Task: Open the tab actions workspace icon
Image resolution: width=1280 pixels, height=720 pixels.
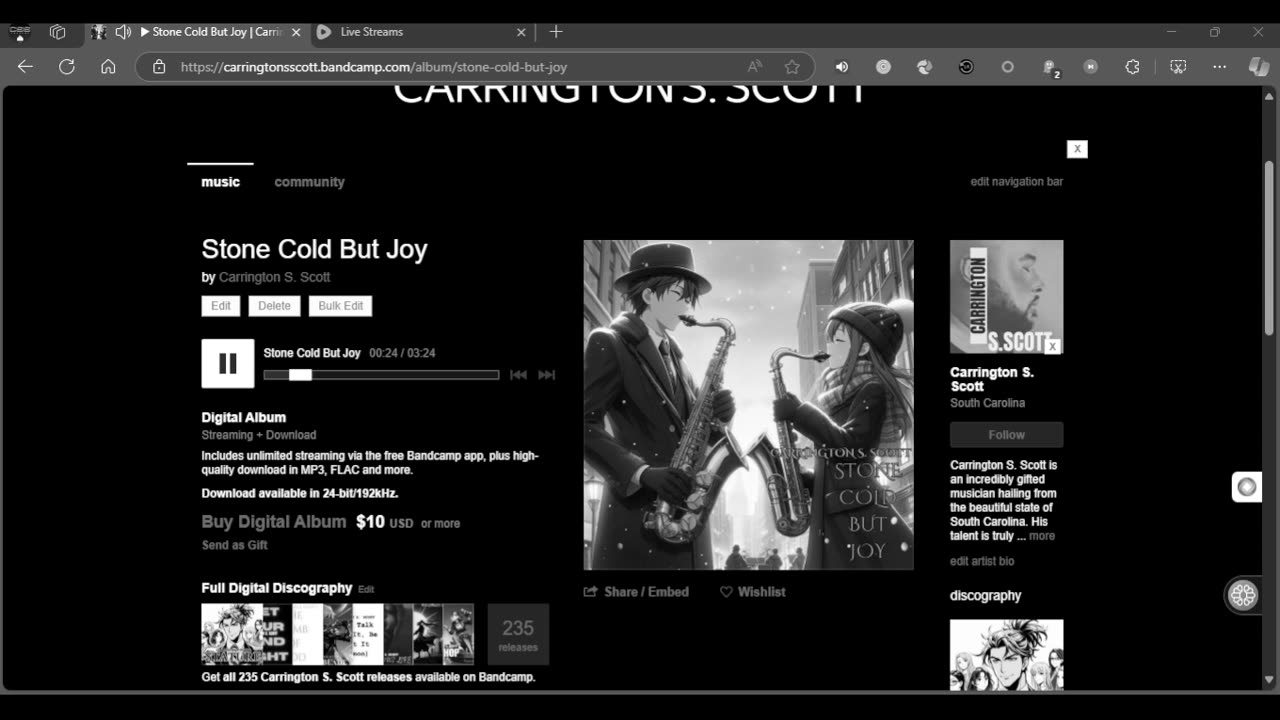Action: 57,32
